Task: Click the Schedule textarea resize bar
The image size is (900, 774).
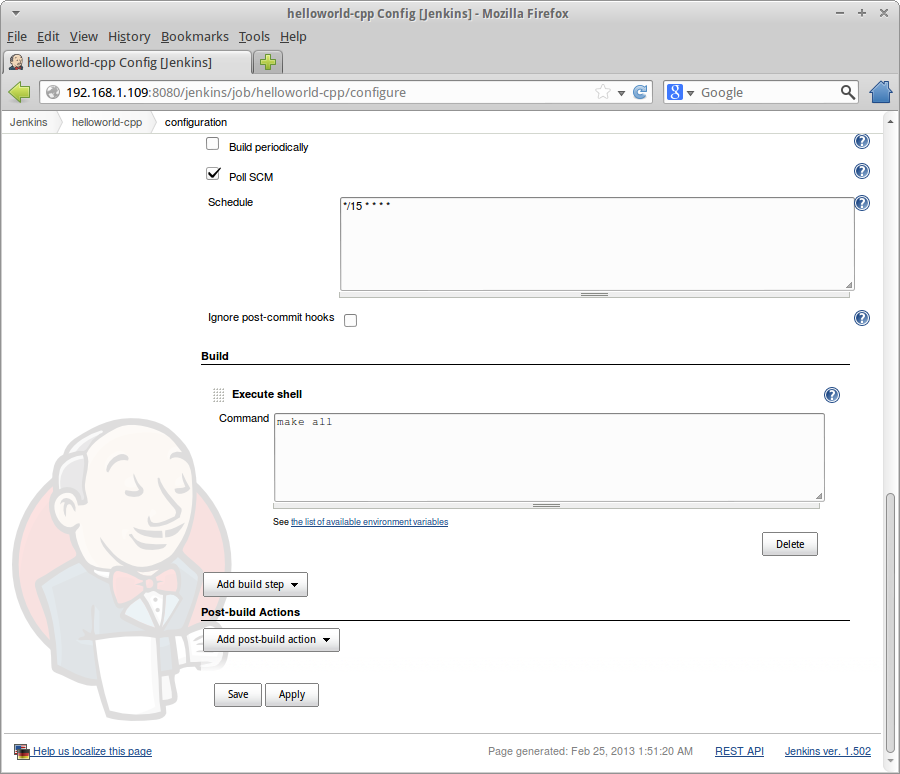Action: [x=594, y=295]
